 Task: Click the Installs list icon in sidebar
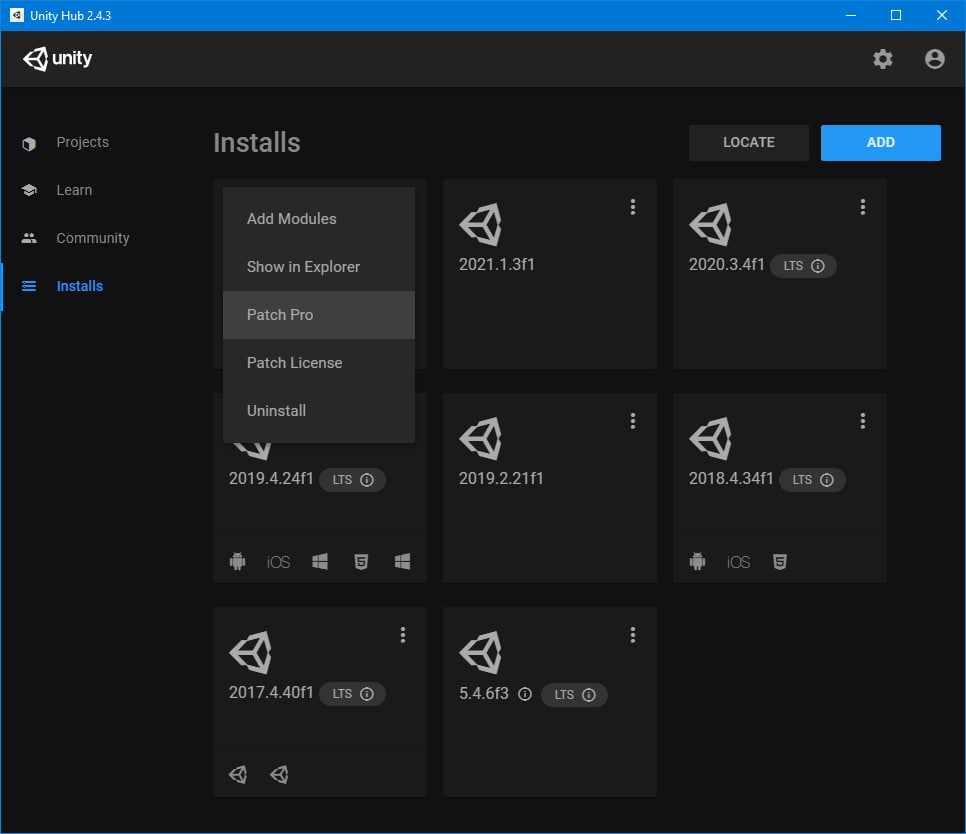pyautogui.click(x=29, y=286)
